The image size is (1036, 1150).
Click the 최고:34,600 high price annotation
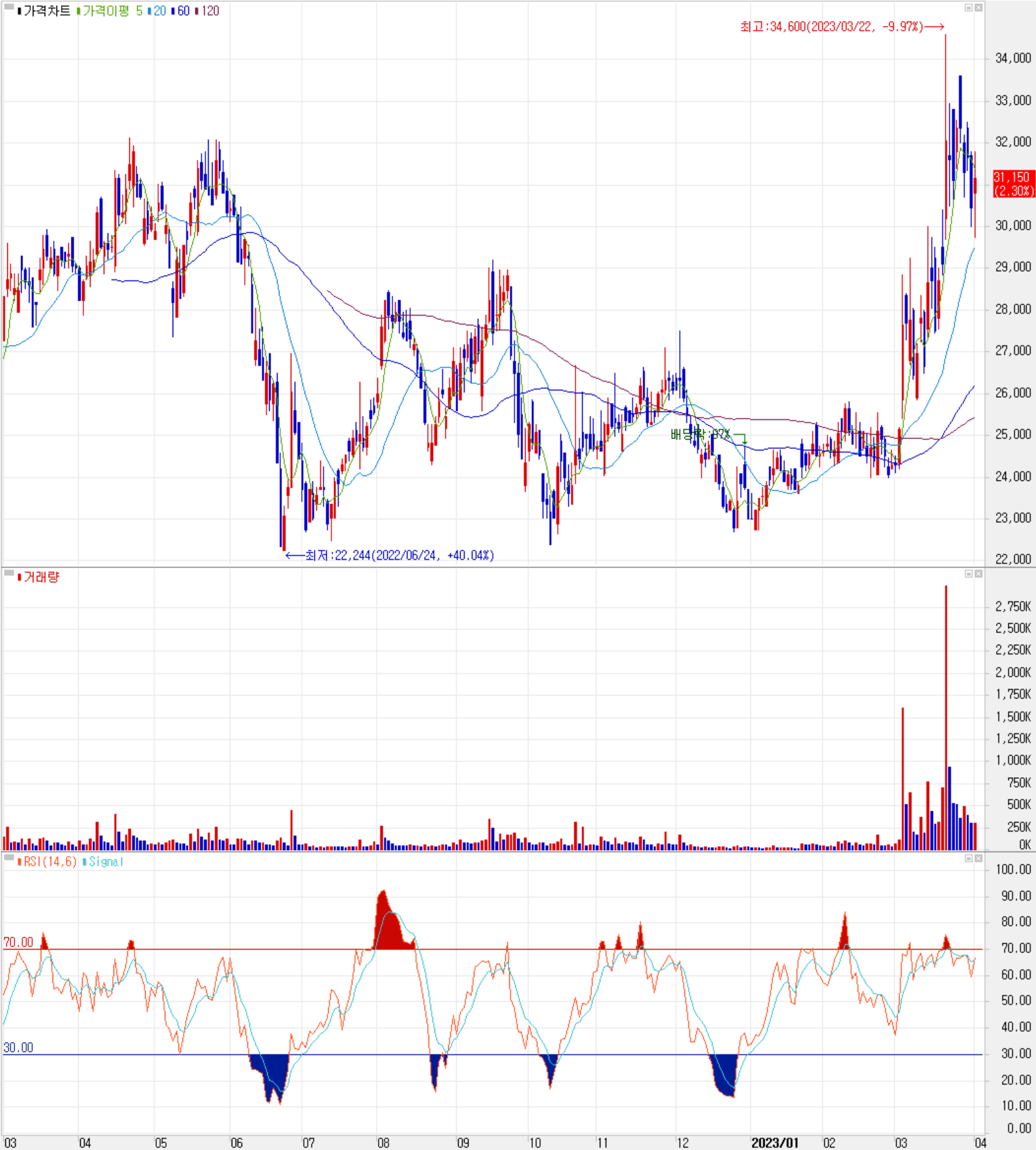click(x=842, y=27)
